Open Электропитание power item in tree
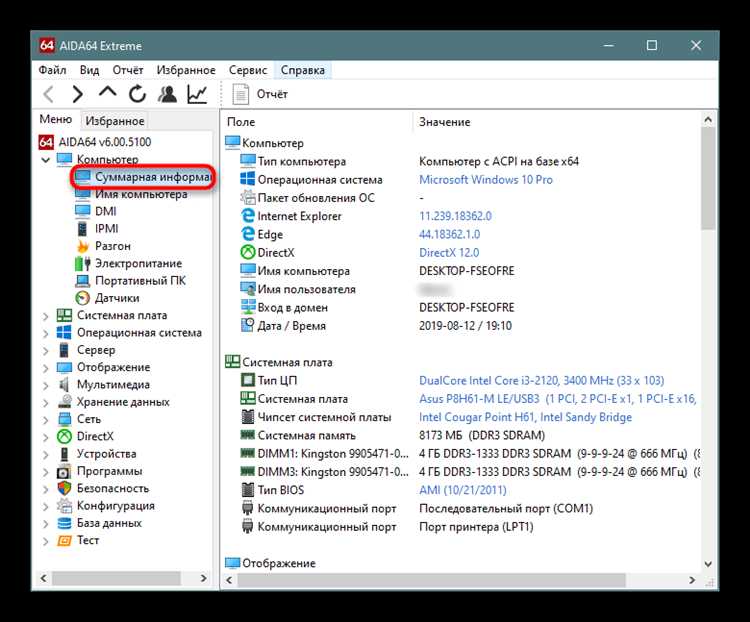 [x=138, y=263]
